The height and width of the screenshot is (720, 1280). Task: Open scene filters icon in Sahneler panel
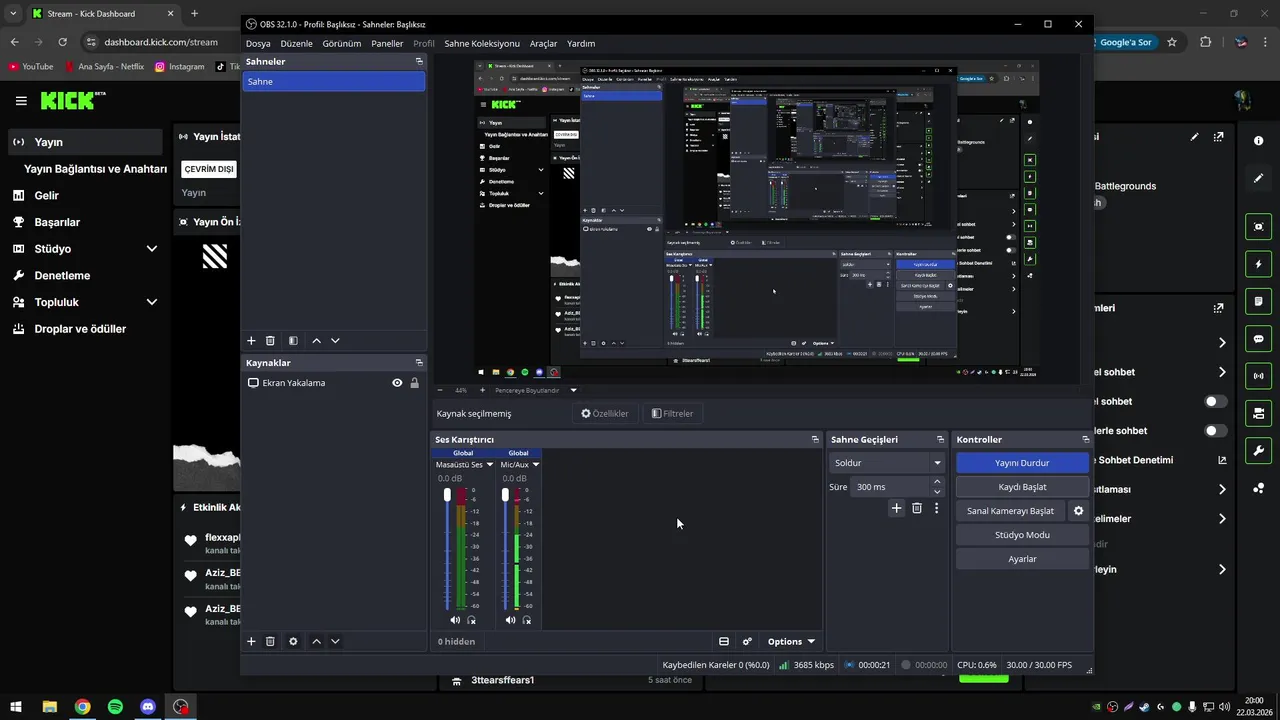293,341
